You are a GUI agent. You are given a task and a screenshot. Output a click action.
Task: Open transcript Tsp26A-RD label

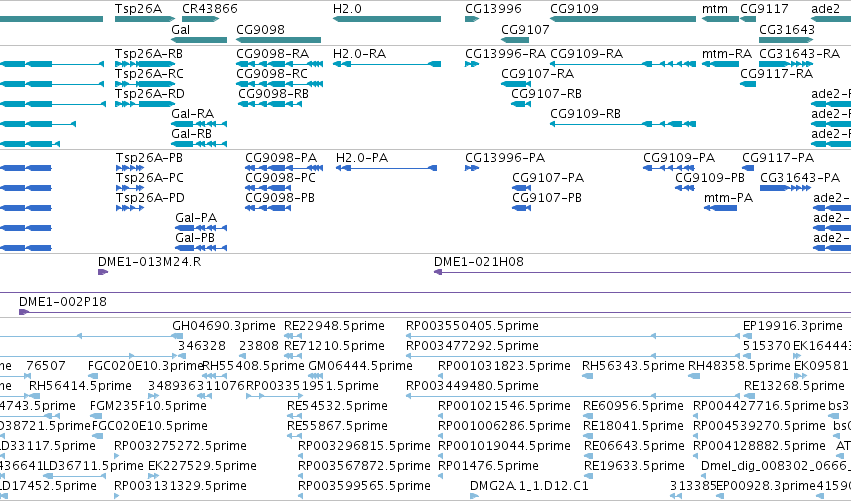(x=150, y=94)
